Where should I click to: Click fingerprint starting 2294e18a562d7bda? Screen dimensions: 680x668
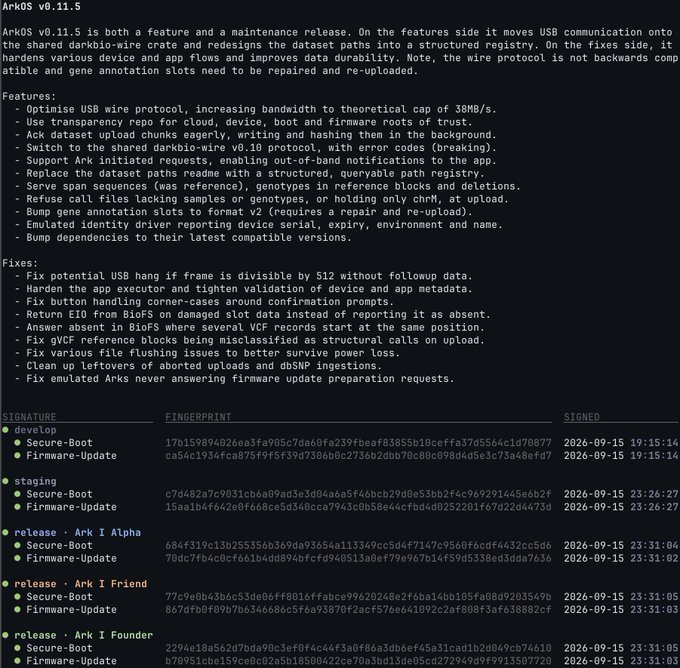coord(358,648)
